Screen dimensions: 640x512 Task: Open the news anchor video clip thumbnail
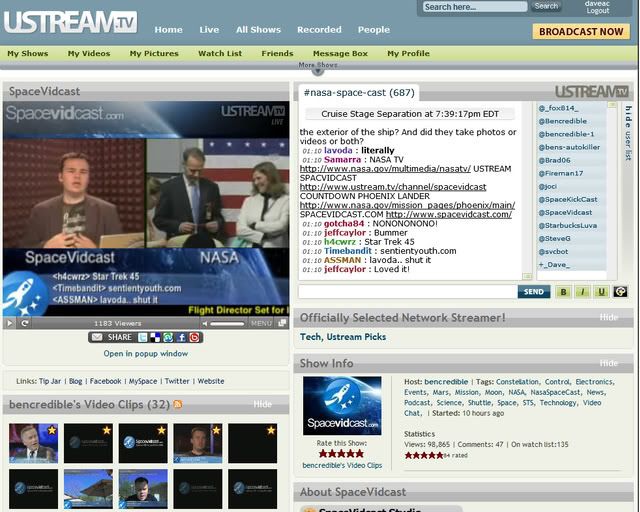(x=33, y=443)
